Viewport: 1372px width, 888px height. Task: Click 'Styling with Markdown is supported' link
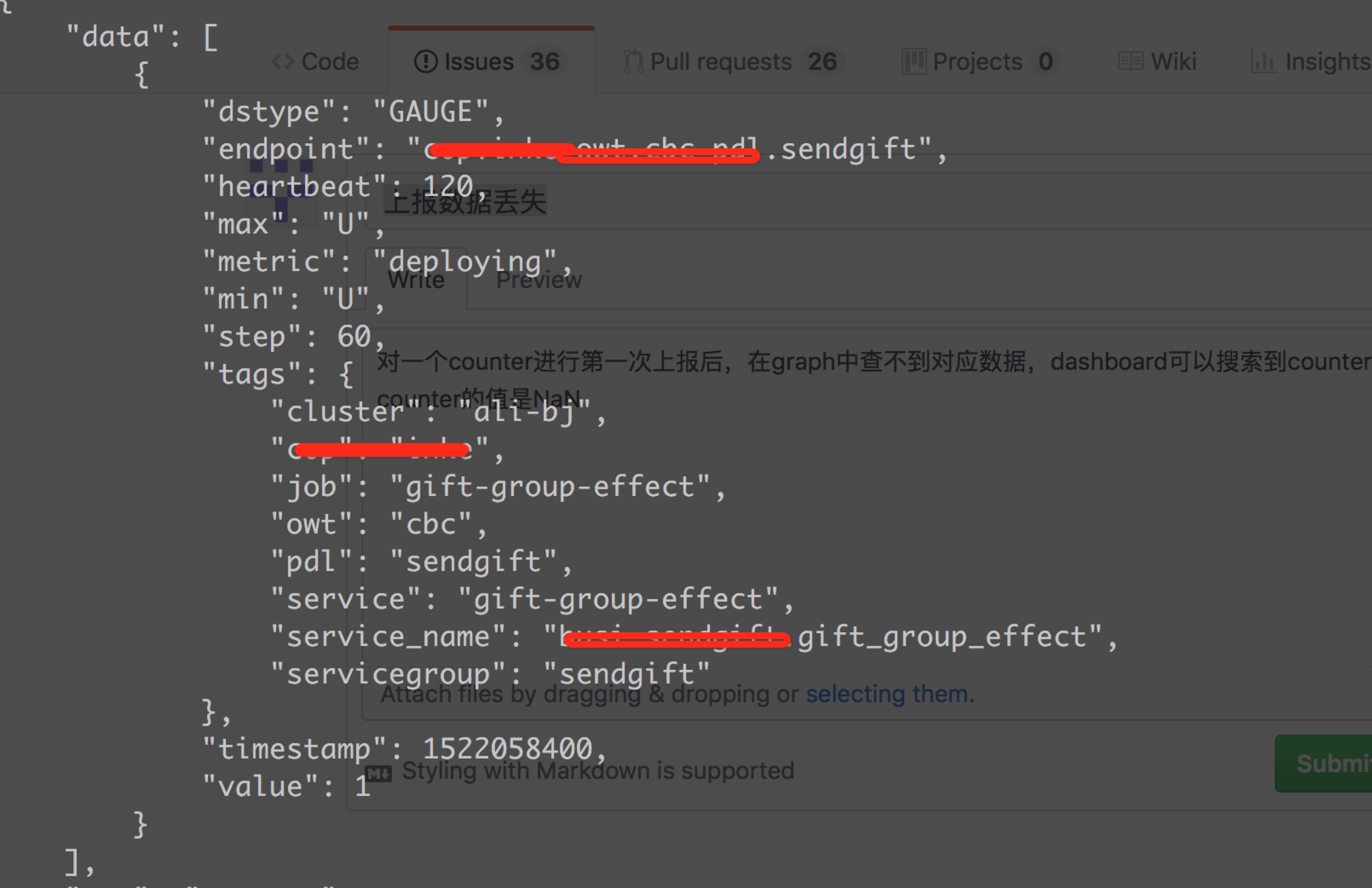[x=598, y=771]
